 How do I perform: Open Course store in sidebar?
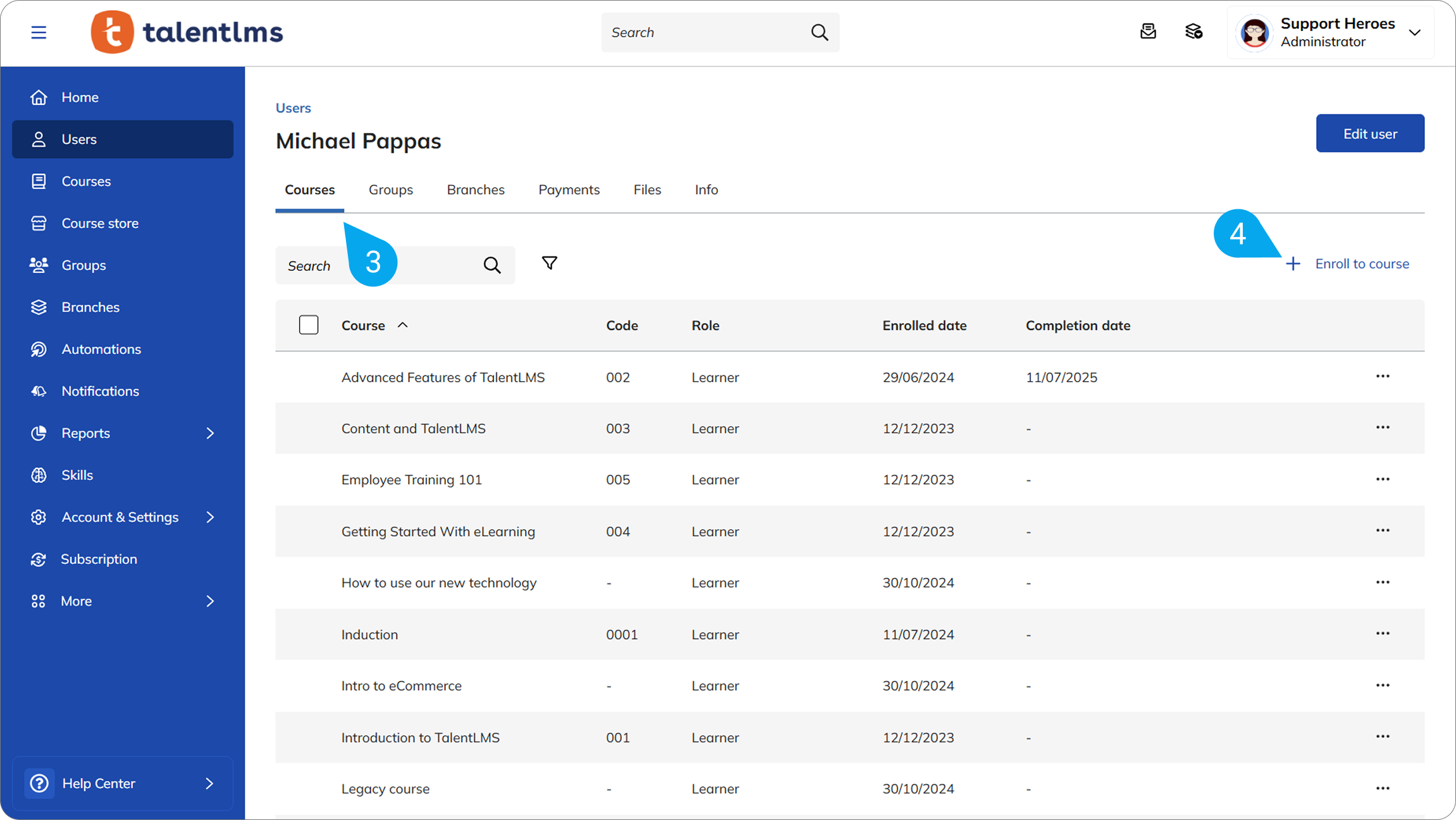click(x=100, y=223)
